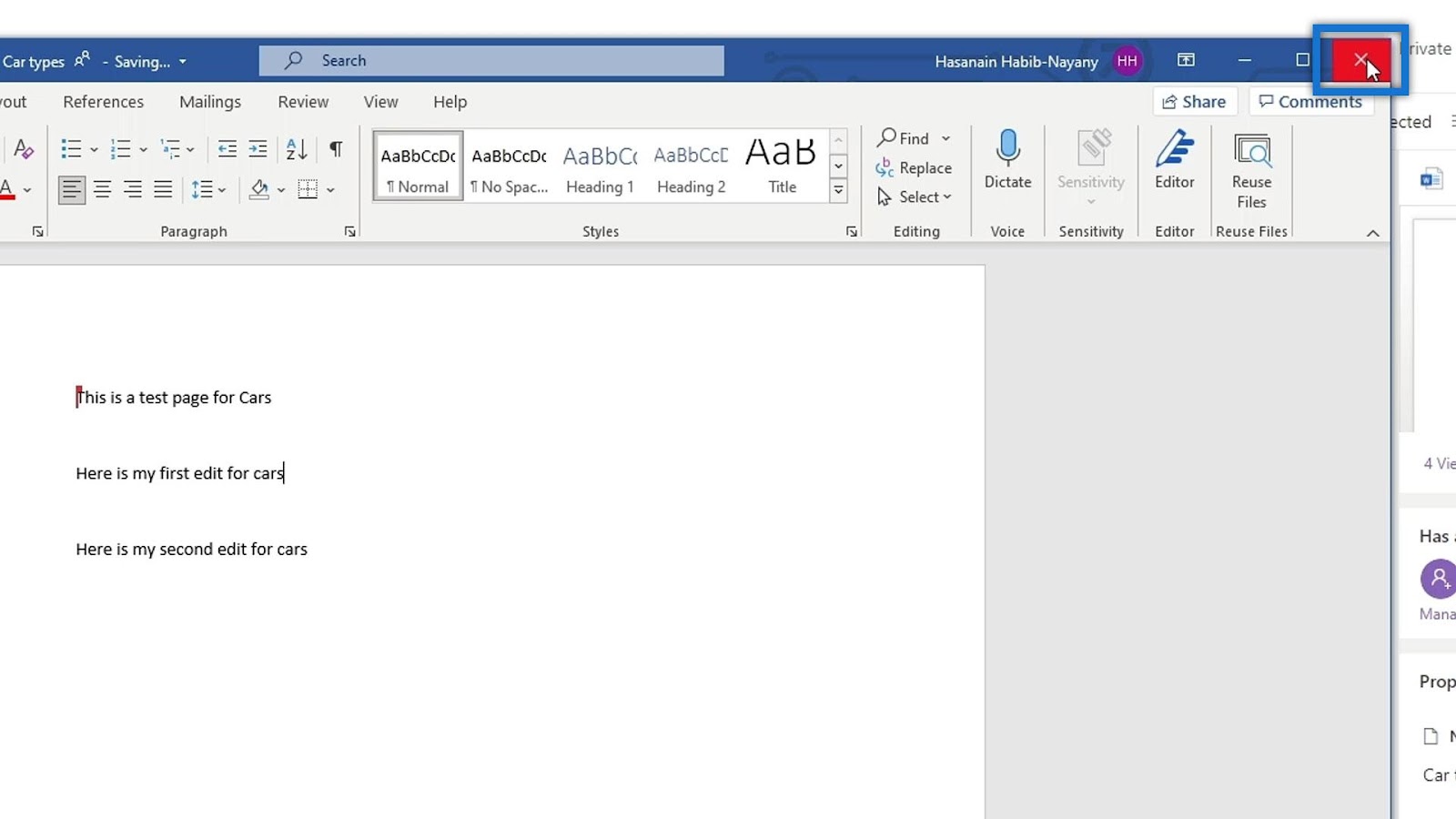This screenshot has height=819, width=1456.
Task: Expand the Styles gallery More arrow
Action: coord(838,190)
